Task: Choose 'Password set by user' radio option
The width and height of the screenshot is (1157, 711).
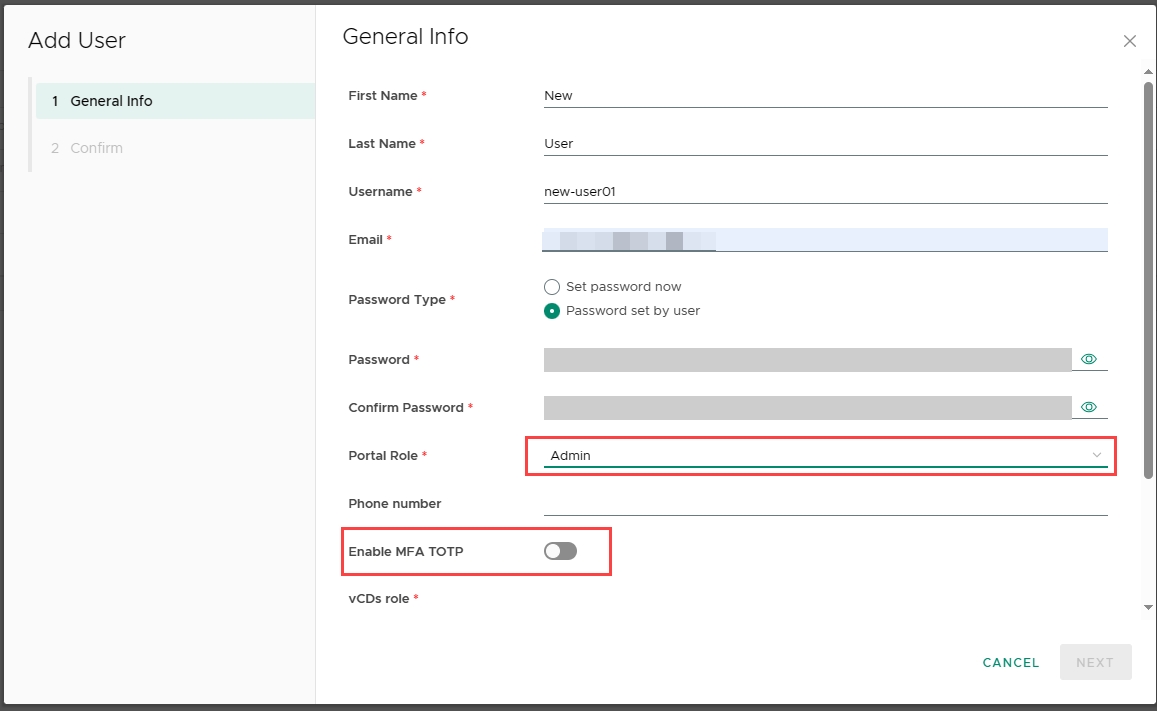Action: 552,311
